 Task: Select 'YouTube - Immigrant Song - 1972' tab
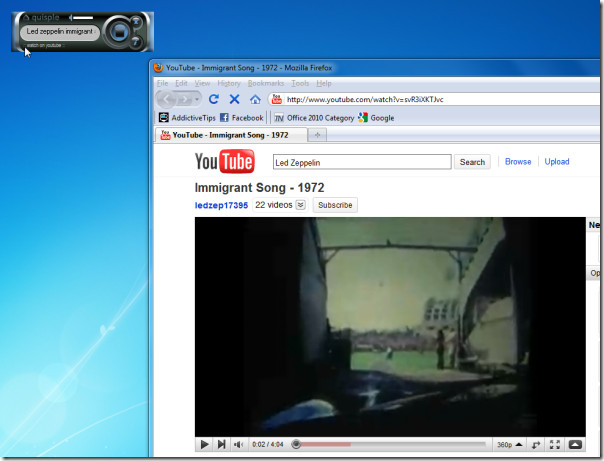[x=231, y=135]
